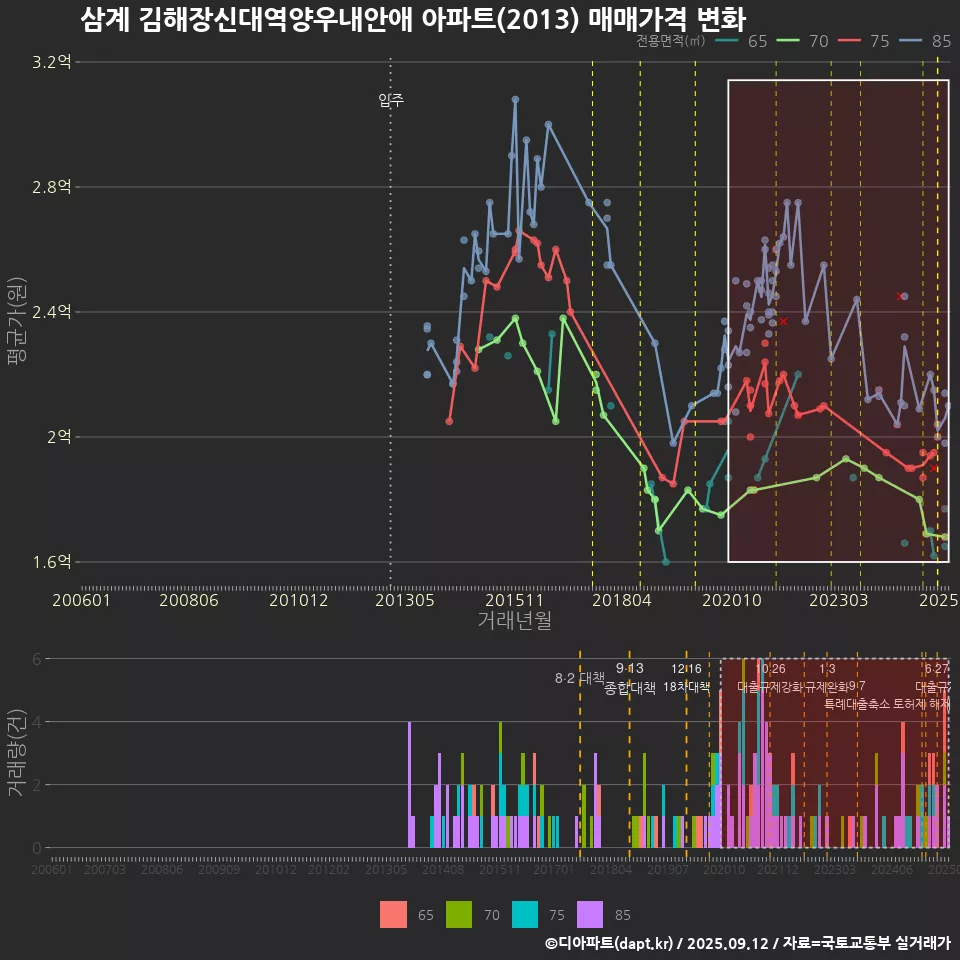Click the cyan 75 bar legend swatch

[x=525, y=915]
